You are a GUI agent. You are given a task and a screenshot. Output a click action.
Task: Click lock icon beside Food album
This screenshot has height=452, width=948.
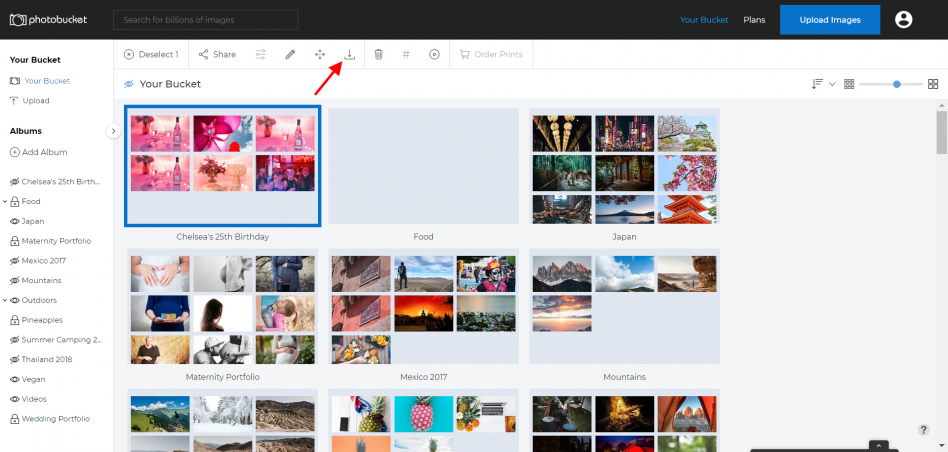(x=15, y=201)
